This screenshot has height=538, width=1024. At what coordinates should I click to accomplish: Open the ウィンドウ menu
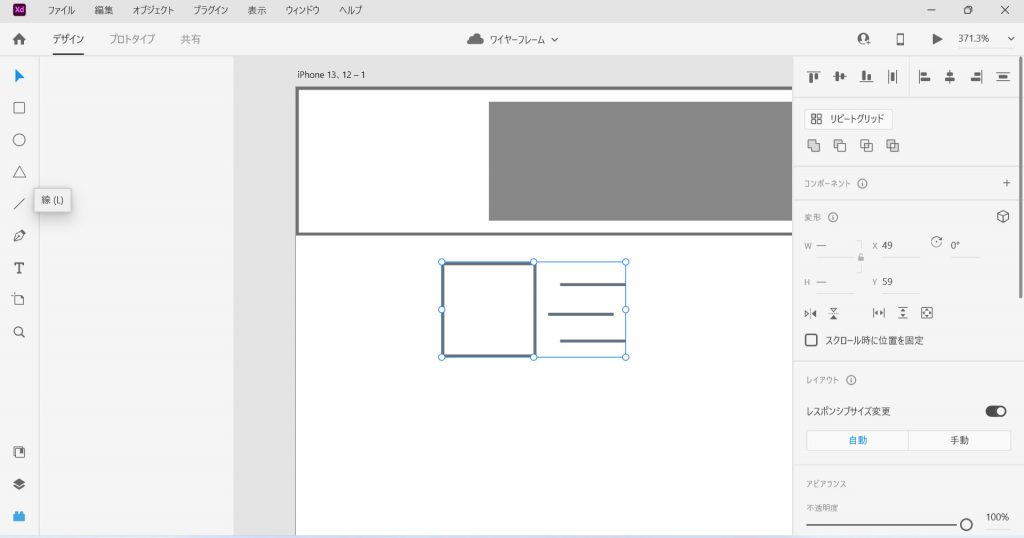[302, 10]
